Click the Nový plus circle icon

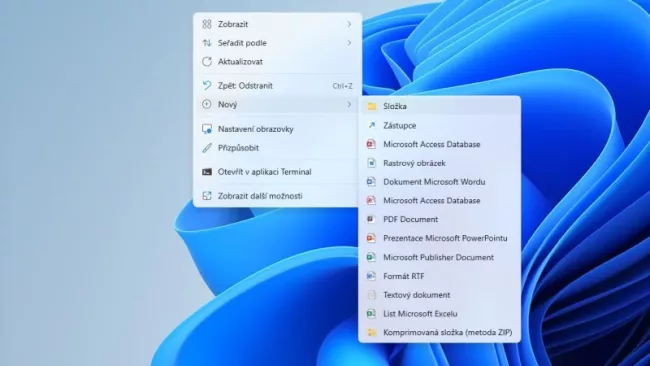207,104
